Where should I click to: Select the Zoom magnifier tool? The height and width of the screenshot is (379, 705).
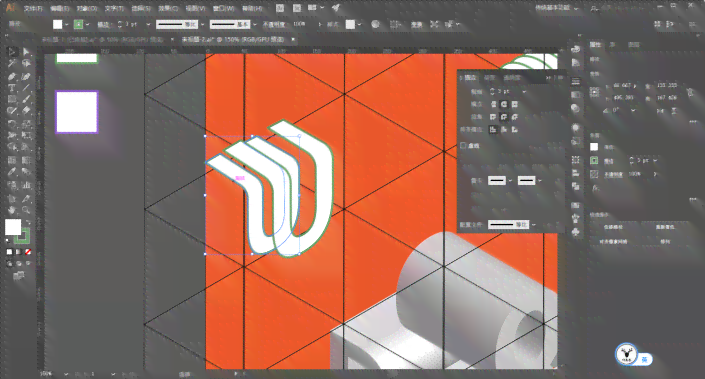point(26,210)
